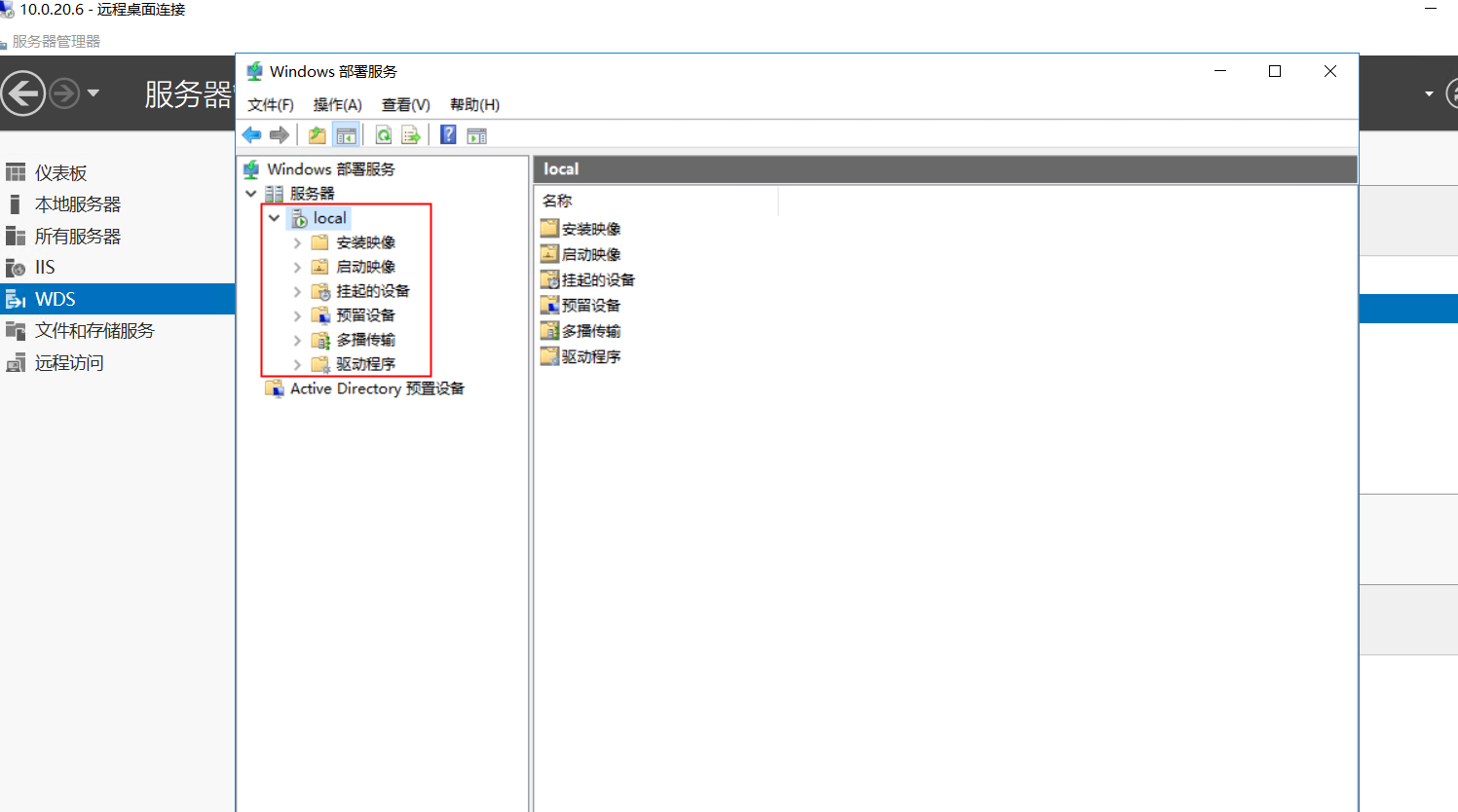Viewport: 1458px width, 812px height.
Task: Open the 查看(V) menu
Action: pyautogui.click(x=406, y=104)
